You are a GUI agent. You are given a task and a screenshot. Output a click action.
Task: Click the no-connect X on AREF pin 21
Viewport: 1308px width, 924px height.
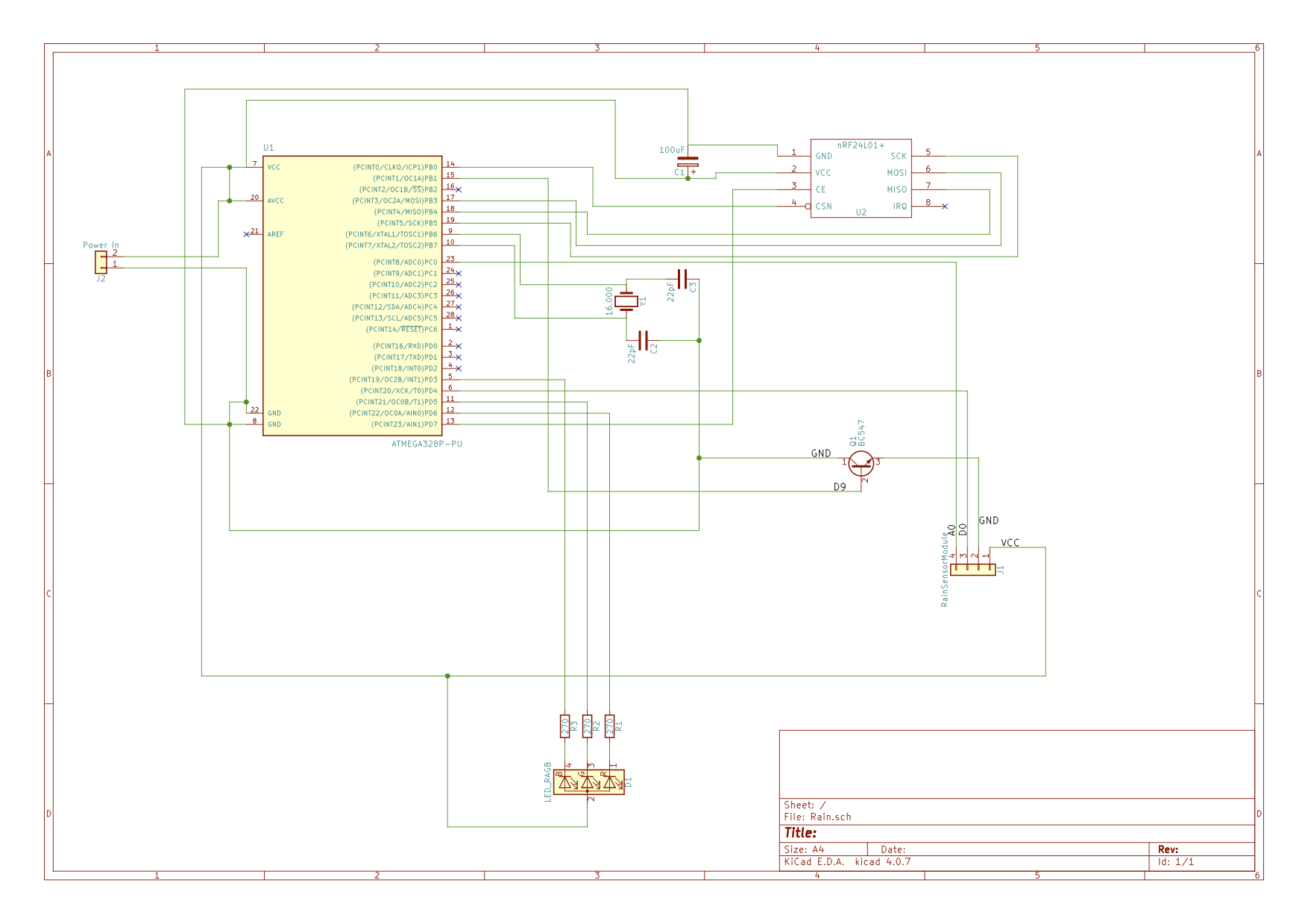point(246,234)
